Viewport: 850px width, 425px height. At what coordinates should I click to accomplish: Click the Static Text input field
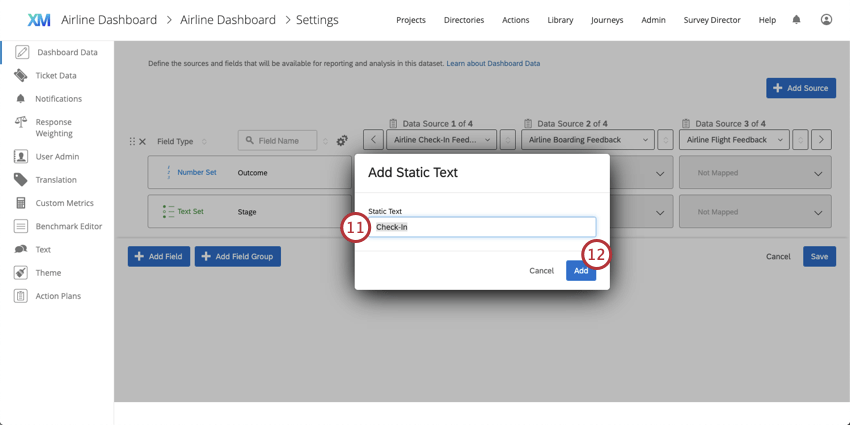pyautogui.click(x=482, y=227)
